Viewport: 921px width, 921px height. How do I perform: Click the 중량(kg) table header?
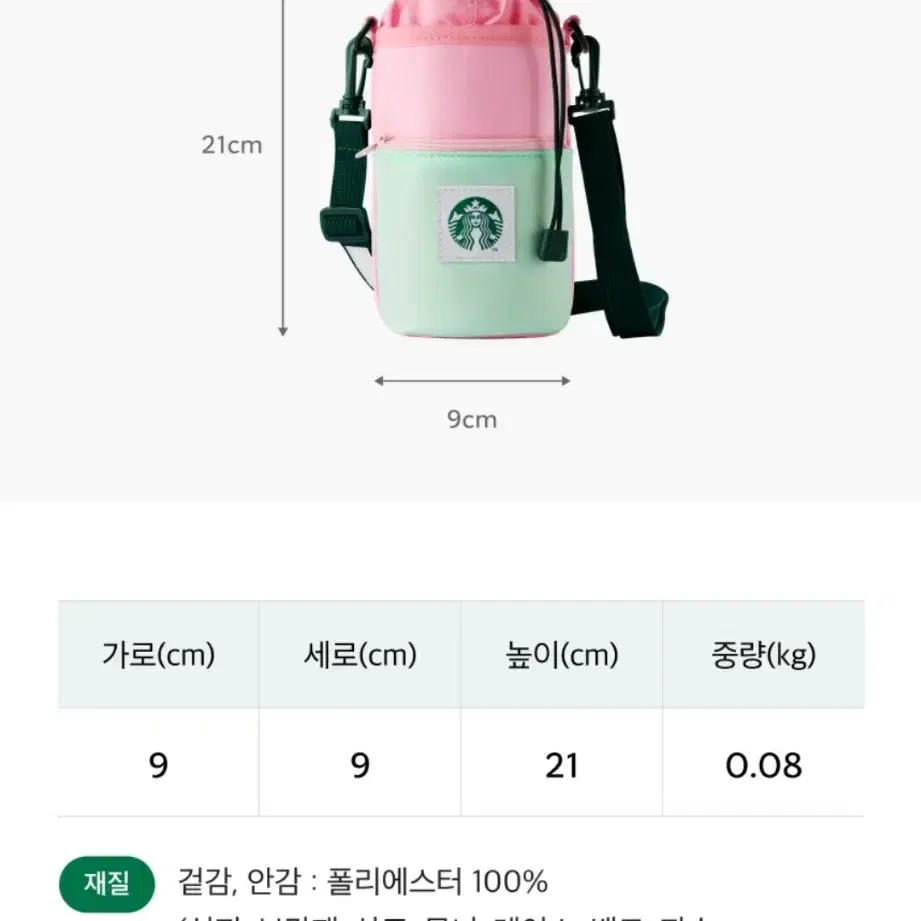[x=764, y=654]
